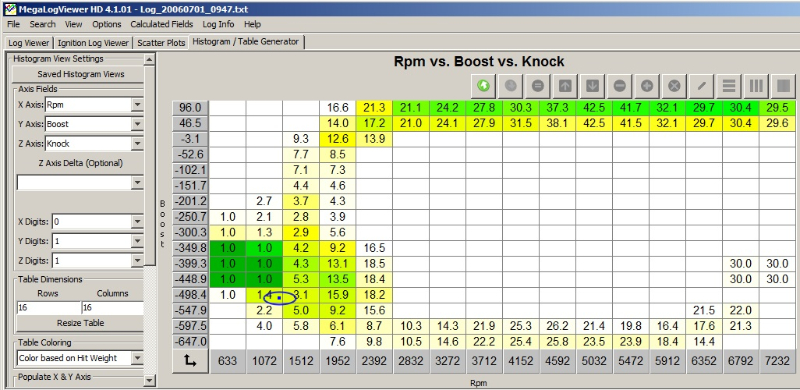
Task: Open the Z Axis Knock dropdown
Action: [x=137, y=144]
